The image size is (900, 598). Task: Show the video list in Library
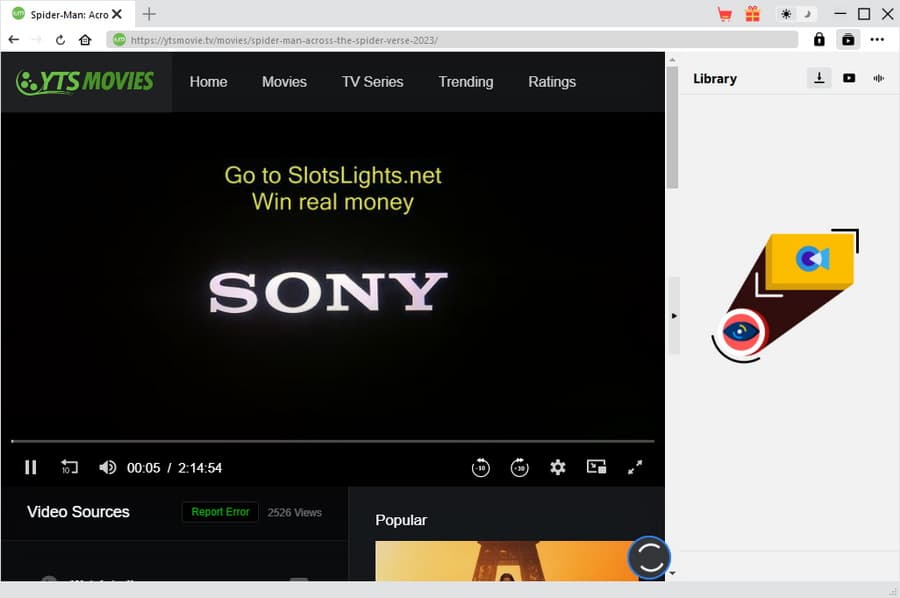click(x=849, y=78)
